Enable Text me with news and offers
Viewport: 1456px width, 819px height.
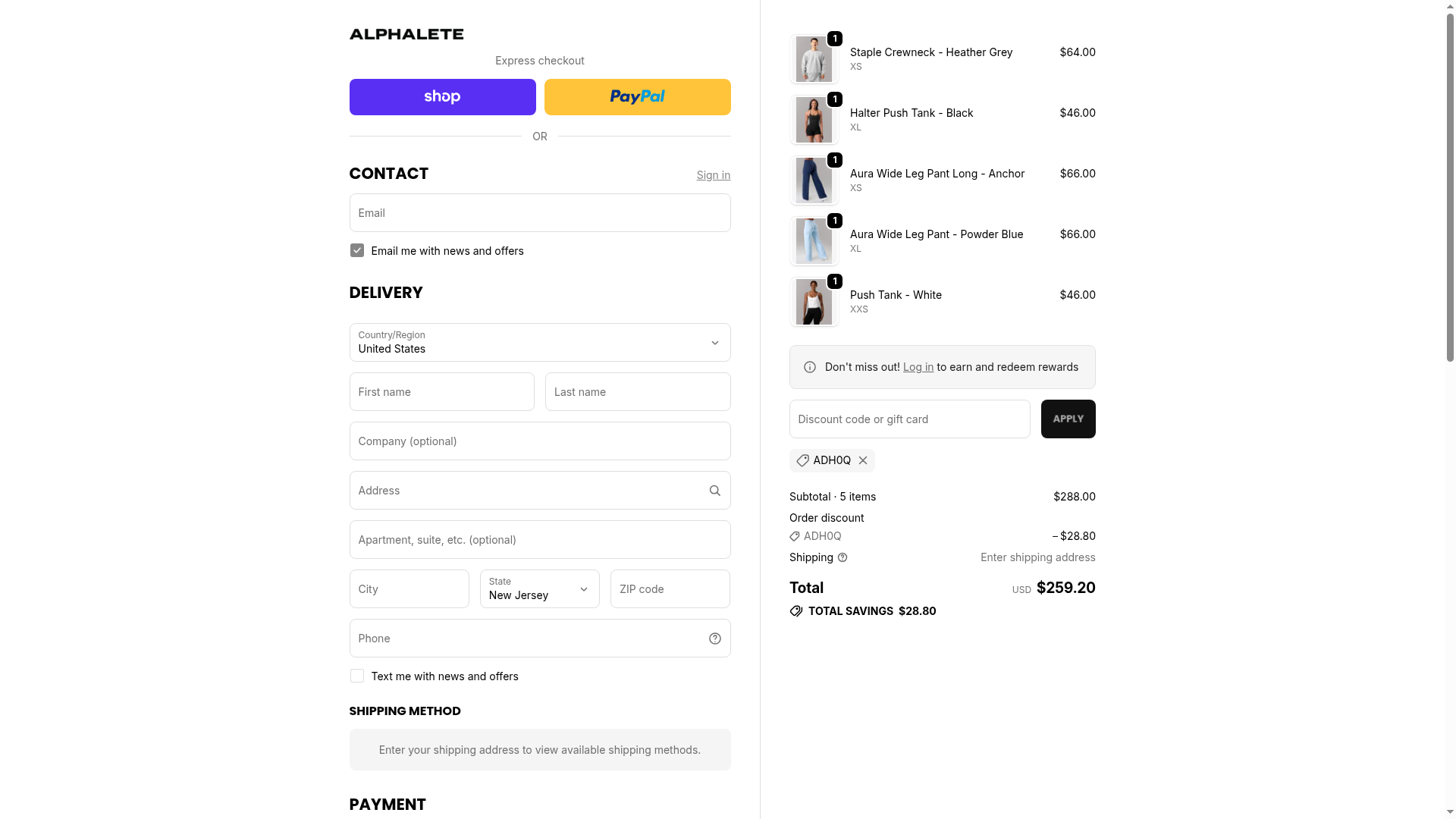coord(357,676)
